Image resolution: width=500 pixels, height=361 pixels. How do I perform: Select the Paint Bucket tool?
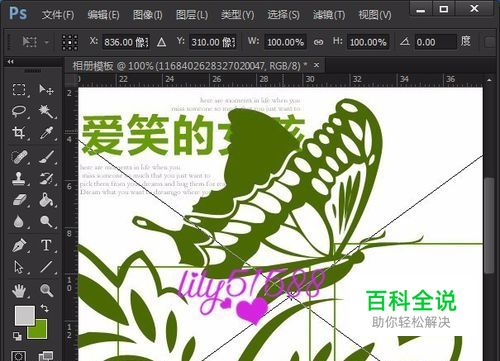[46, 200]
